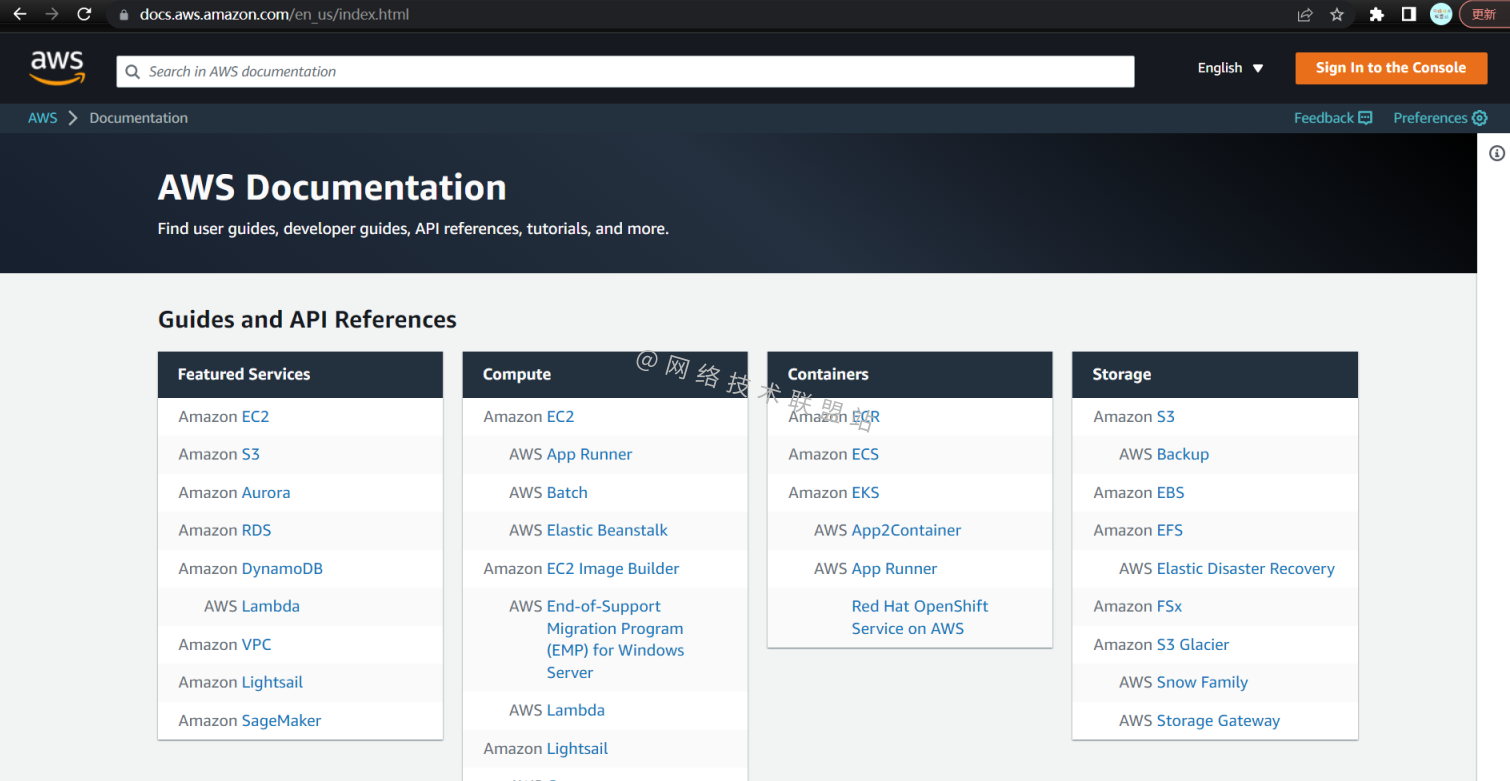
Task: Click Sign In to the Console
Action: 1391,68
